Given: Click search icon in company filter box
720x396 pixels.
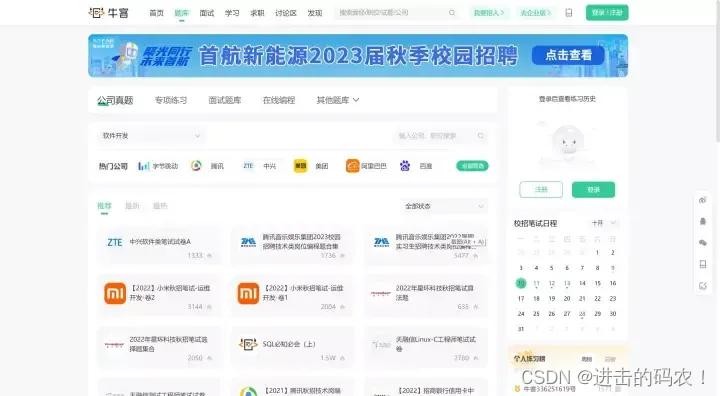Looking at the screenshot, I should [480, 136].
